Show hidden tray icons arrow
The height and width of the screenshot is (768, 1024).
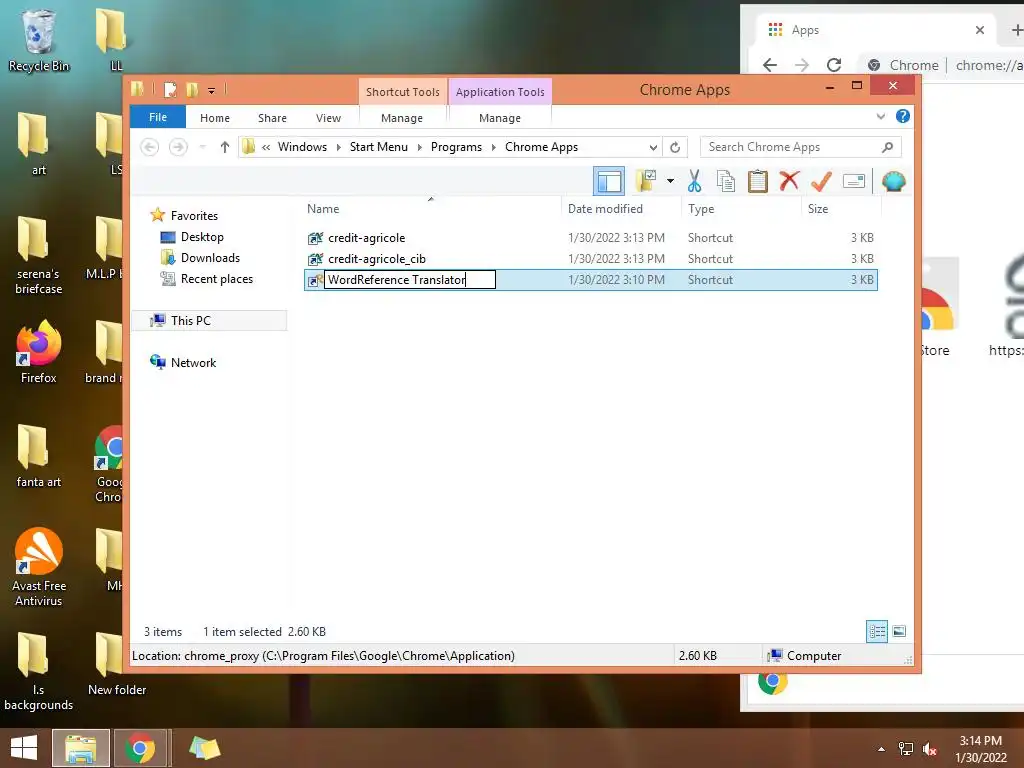click(882, 749)
